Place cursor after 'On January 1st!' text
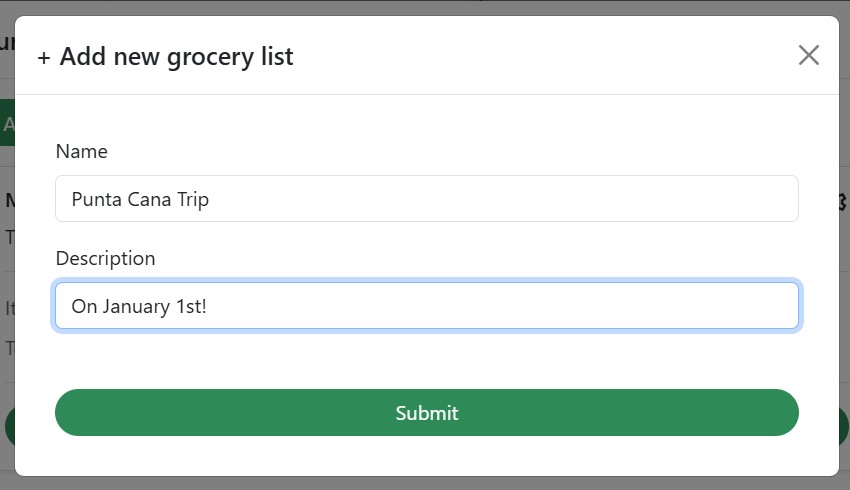The image size is (850, 490). 208,307
